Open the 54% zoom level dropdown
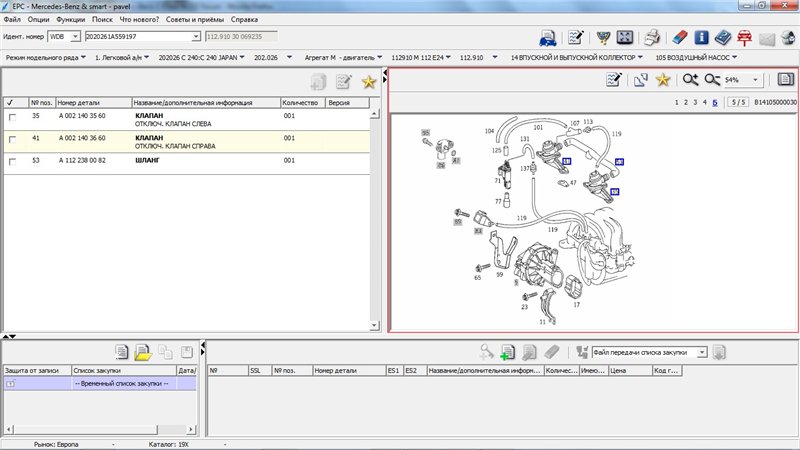The width and height of the screenshot is (800, 450). tap(755, 80)
